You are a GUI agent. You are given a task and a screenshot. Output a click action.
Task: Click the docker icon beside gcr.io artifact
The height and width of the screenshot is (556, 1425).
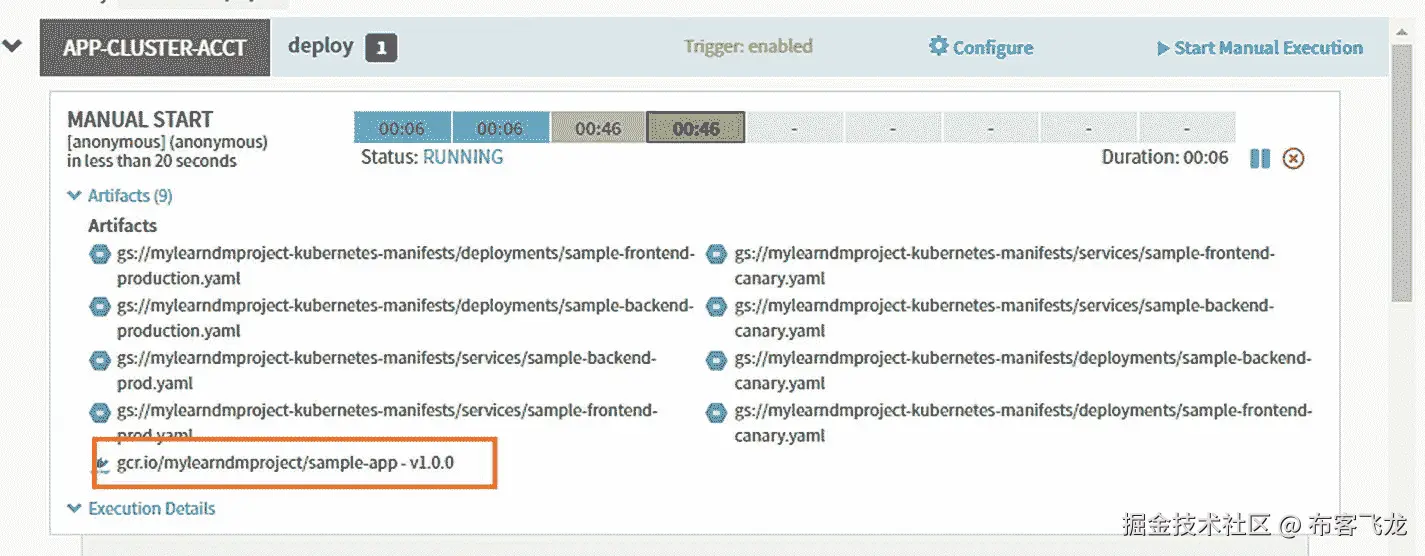[102, 464]
